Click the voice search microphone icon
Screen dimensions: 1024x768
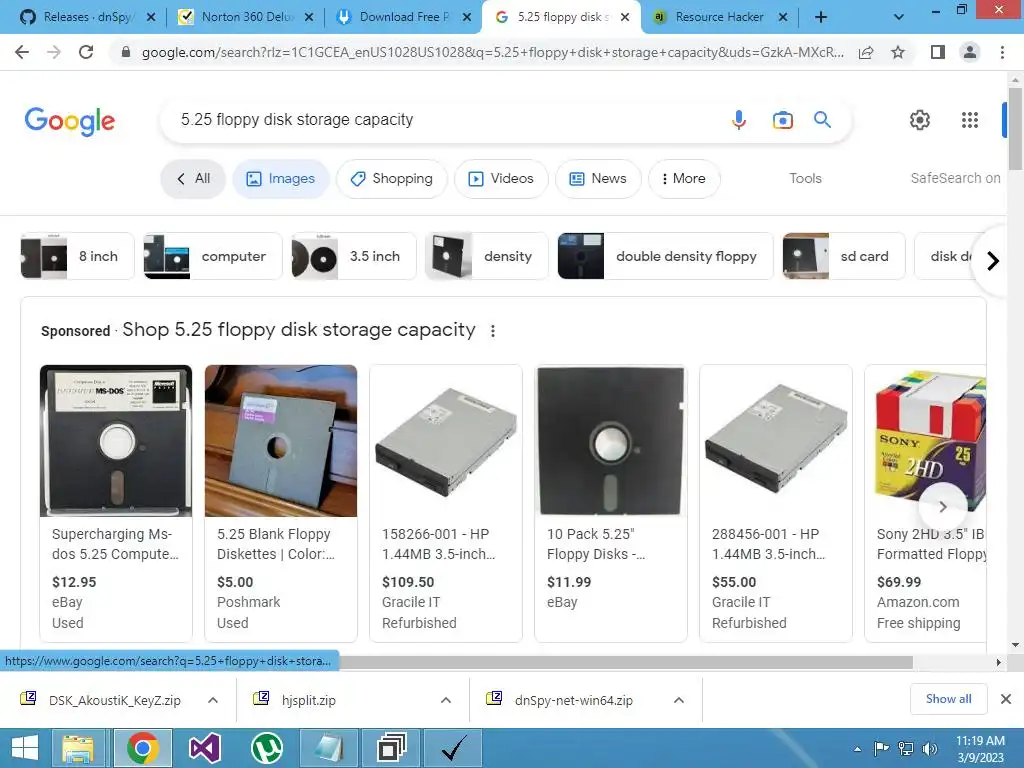point(739,120)
